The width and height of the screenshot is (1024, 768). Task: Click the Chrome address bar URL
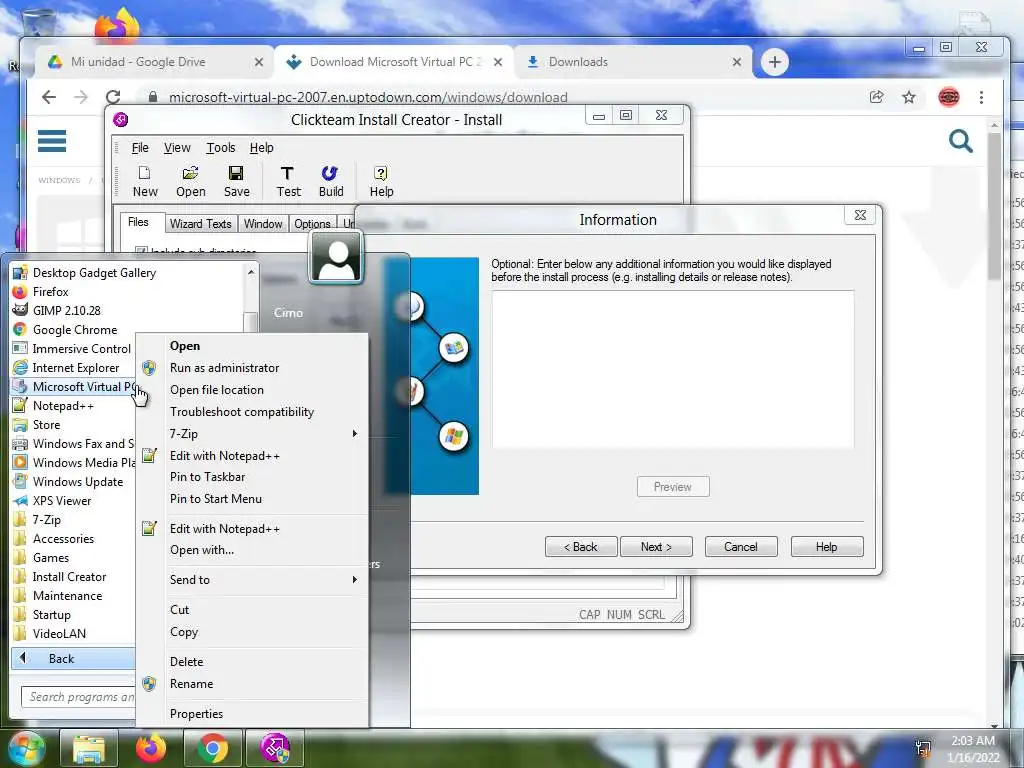pos(368,97)
